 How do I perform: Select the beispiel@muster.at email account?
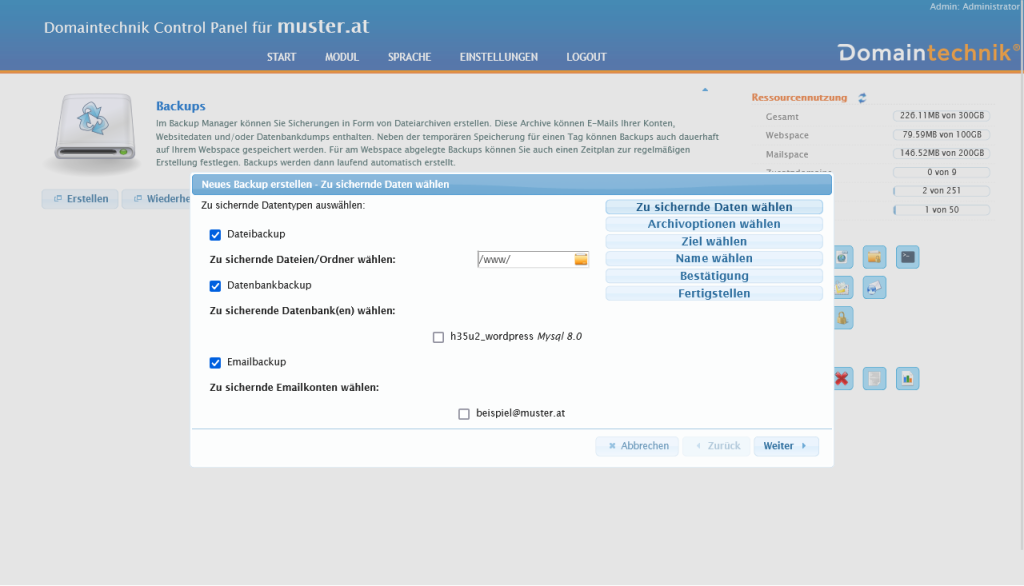pos(464,412)
